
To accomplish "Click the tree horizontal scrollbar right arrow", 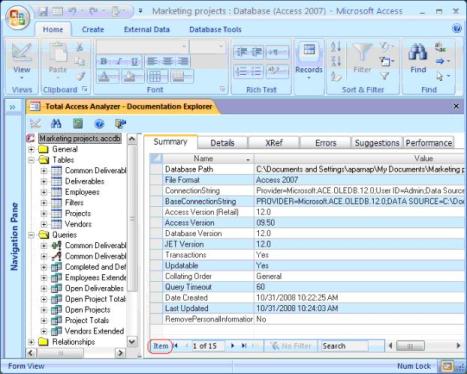I will (x=120, y=352).
